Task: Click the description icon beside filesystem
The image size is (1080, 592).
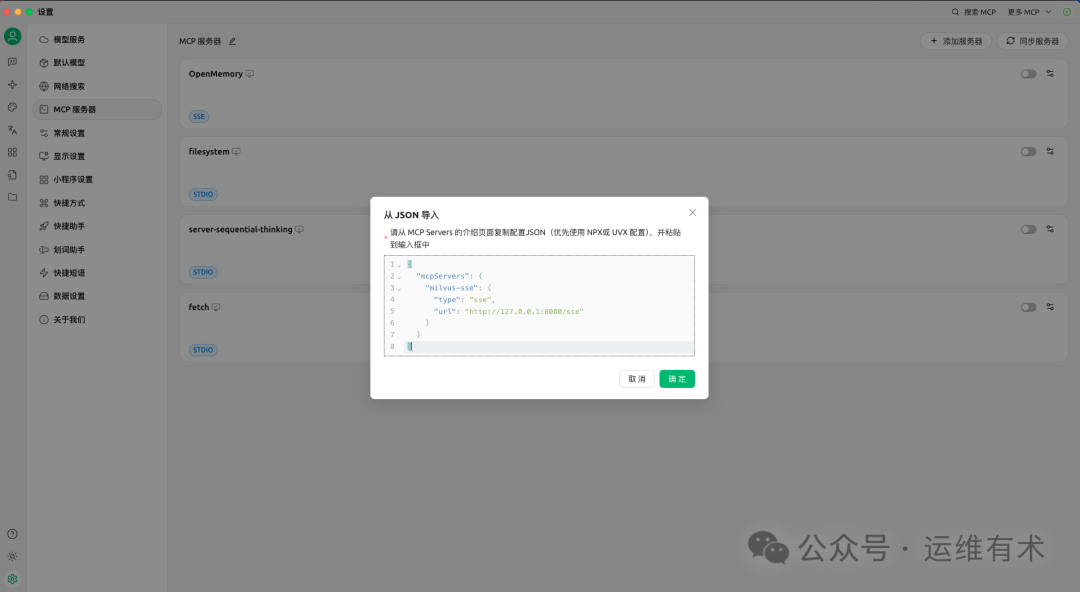Action: [x=236, y=152]
